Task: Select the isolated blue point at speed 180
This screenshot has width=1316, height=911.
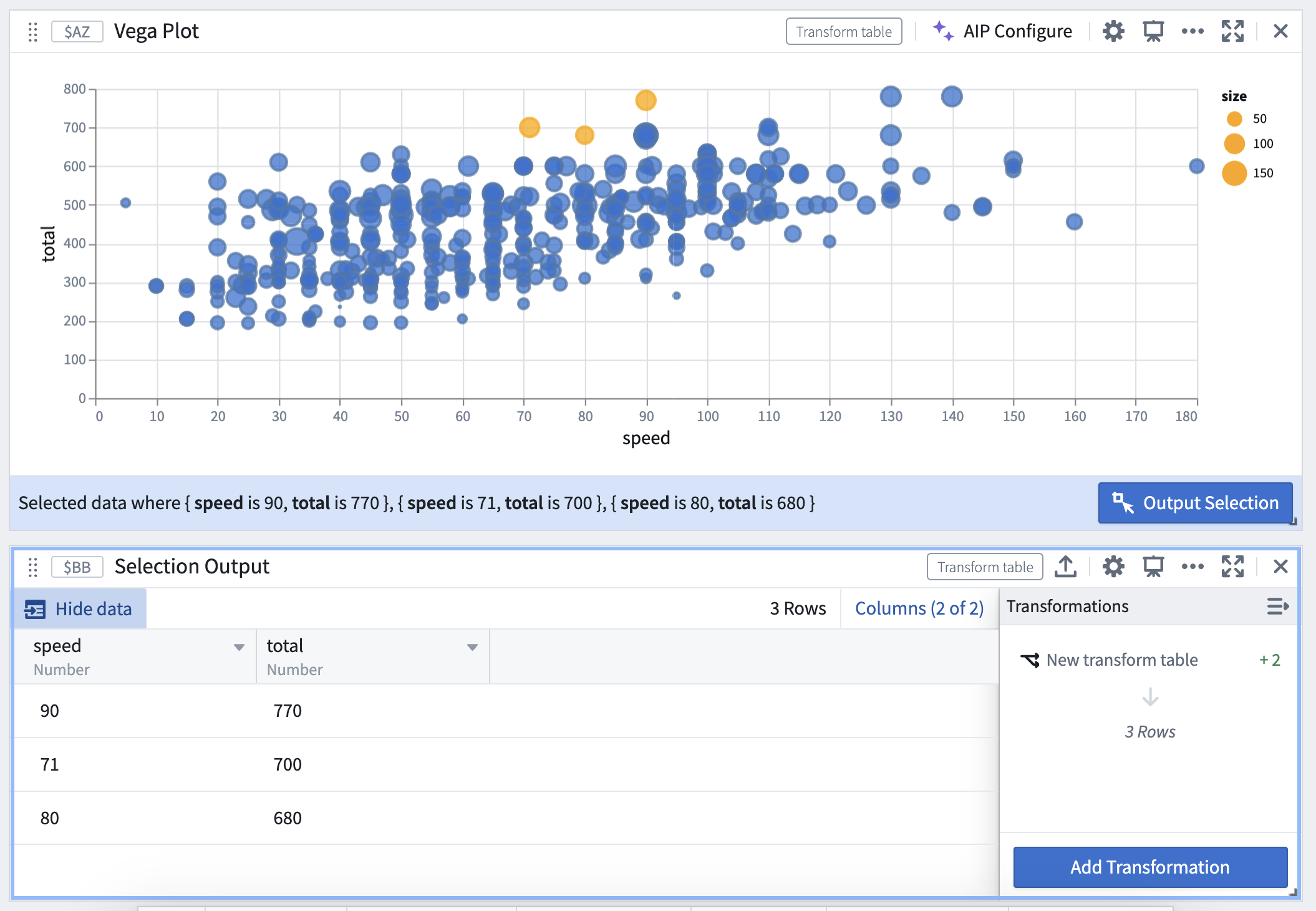Action: pos(1196,166)
